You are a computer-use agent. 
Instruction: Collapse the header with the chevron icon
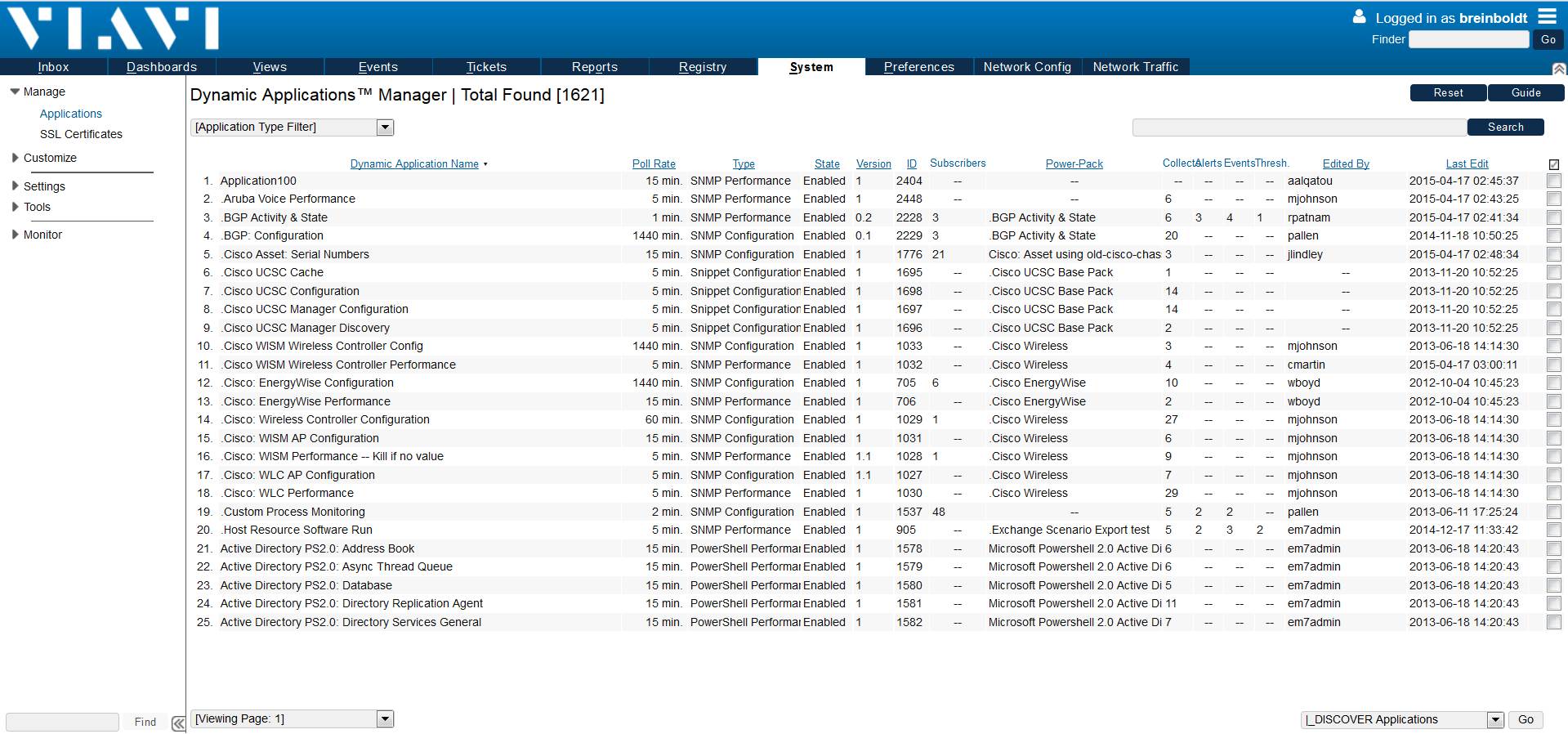tap(1559, 69)
